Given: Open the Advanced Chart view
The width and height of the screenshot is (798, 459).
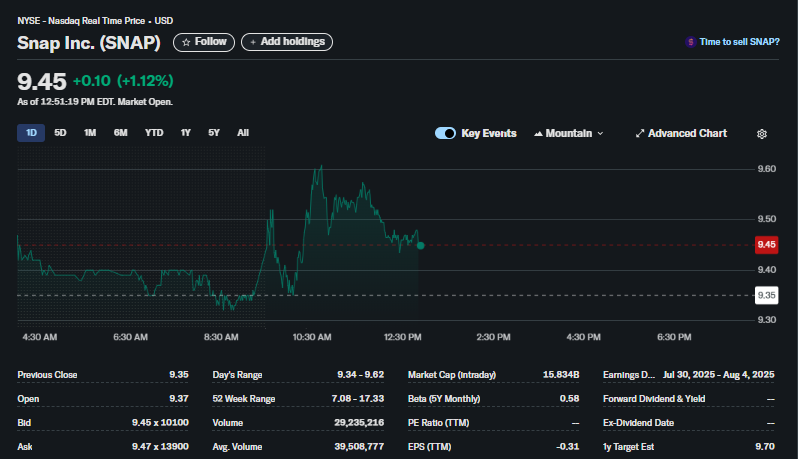Looking at the screenshot, I should click(681, 133).
